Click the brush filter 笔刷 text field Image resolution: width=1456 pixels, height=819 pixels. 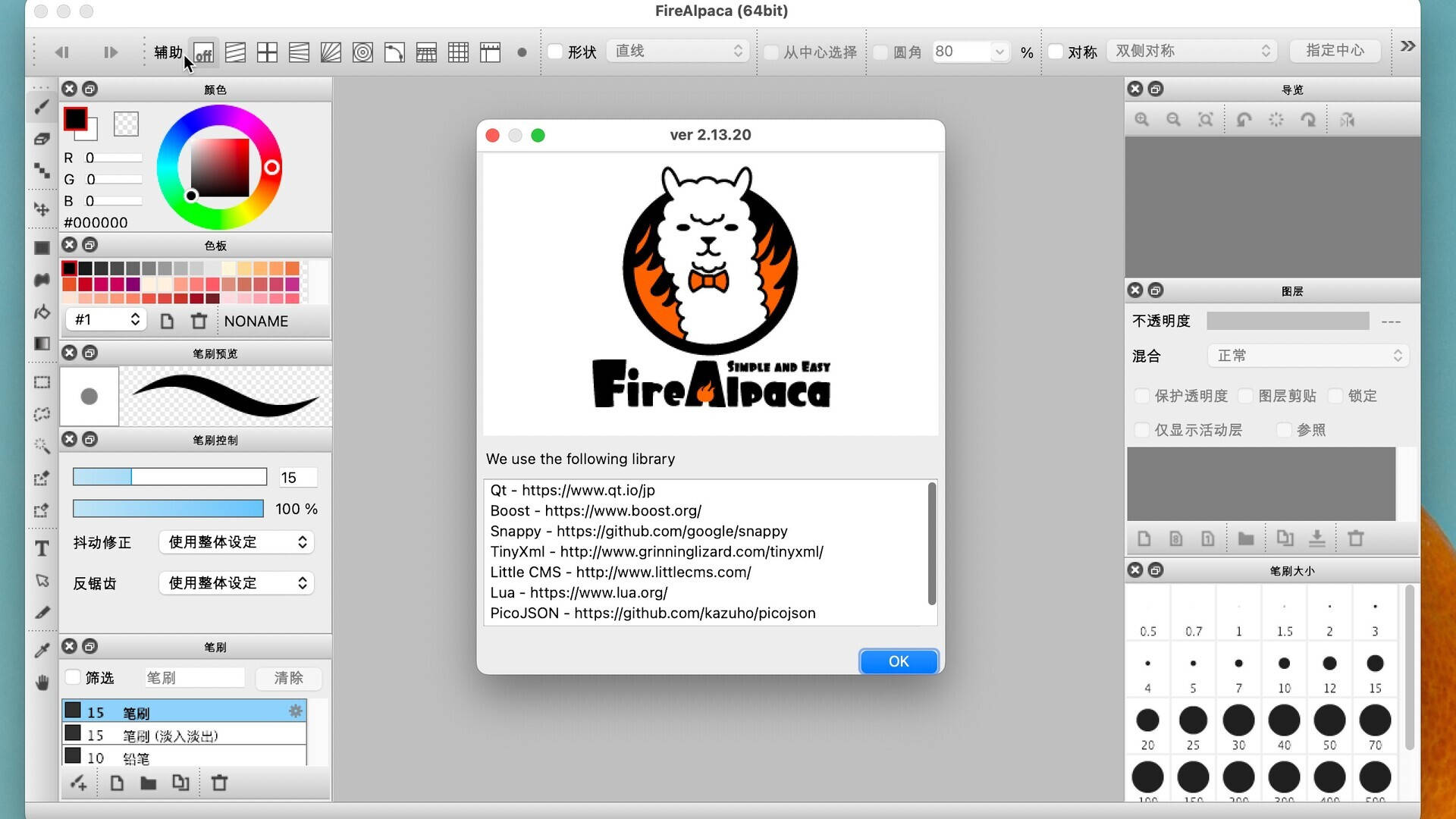click(194, 677)
